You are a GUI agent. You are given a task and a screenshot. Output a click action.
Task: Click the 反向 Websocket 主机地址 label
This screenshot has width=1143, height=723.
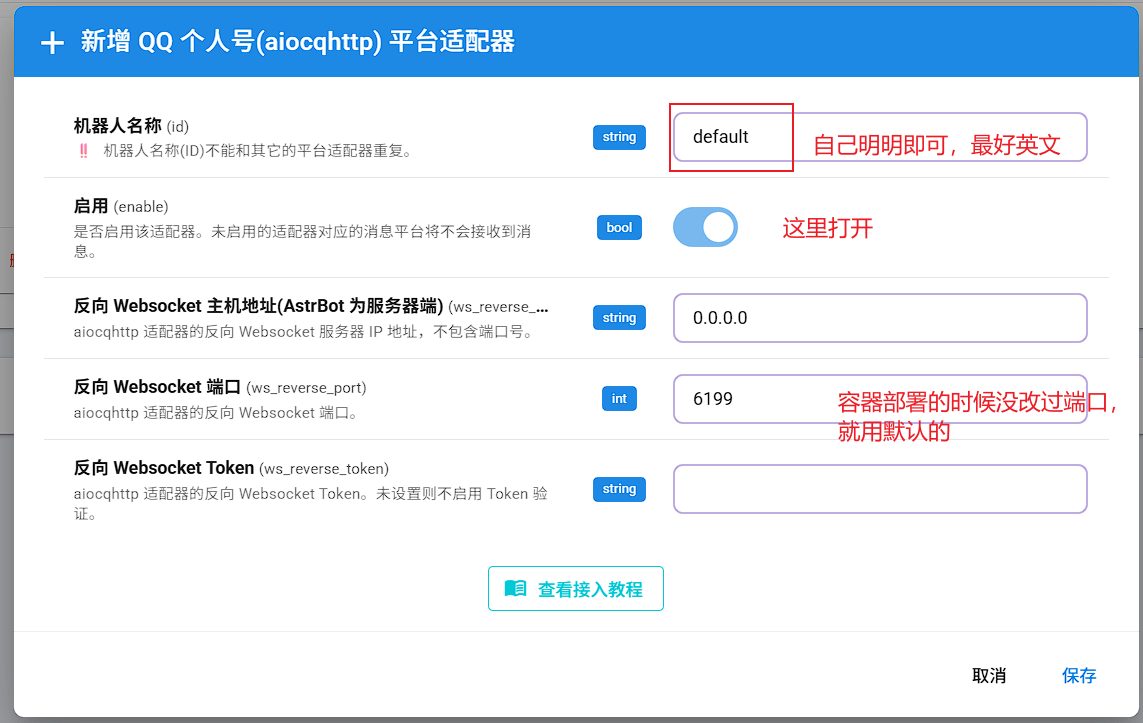[x=311, y=306]
